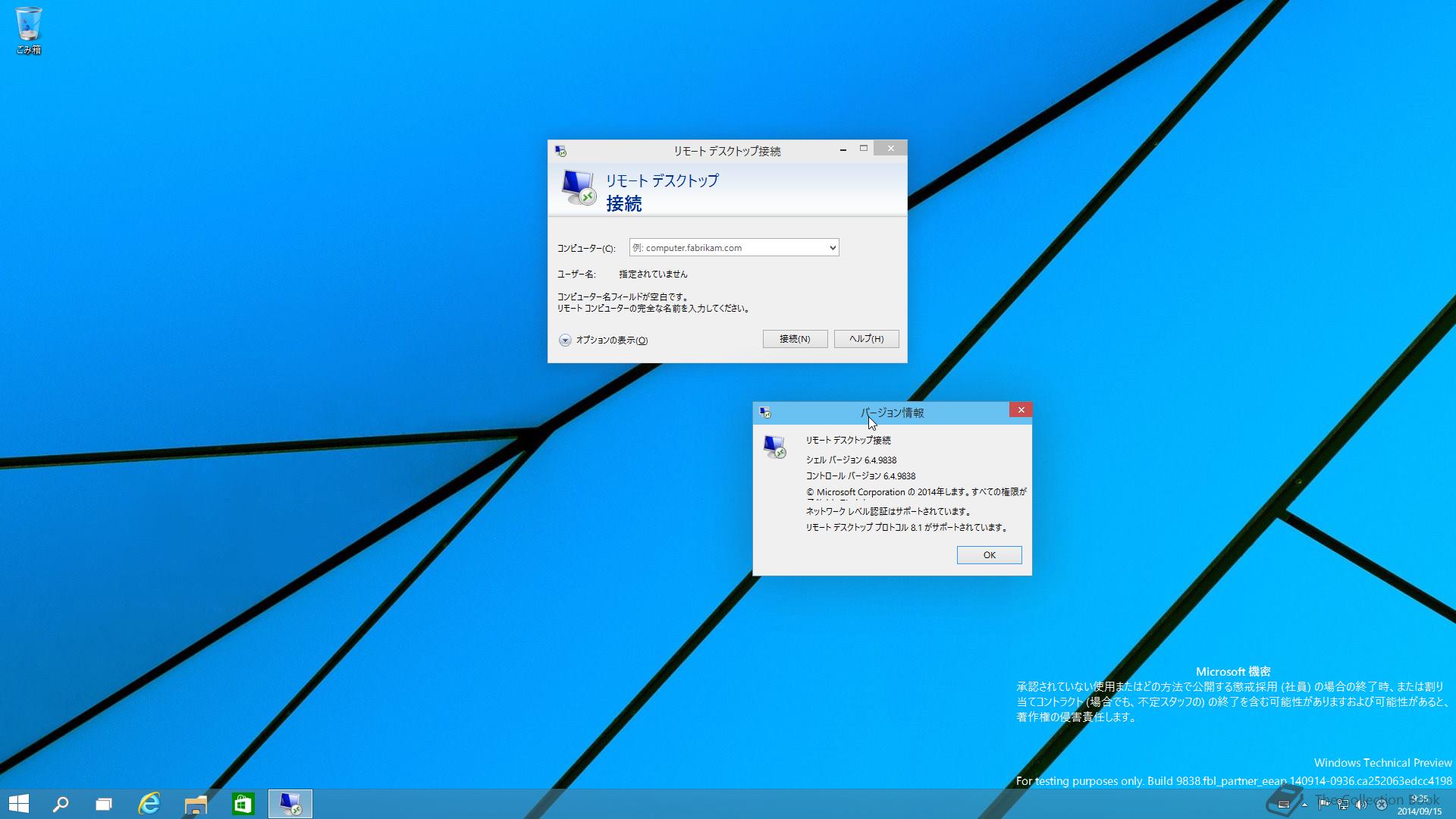Confirm the version dialog with OK
Screen dimensions: 1456x819
pyautogui.click(x=989, y=555)
